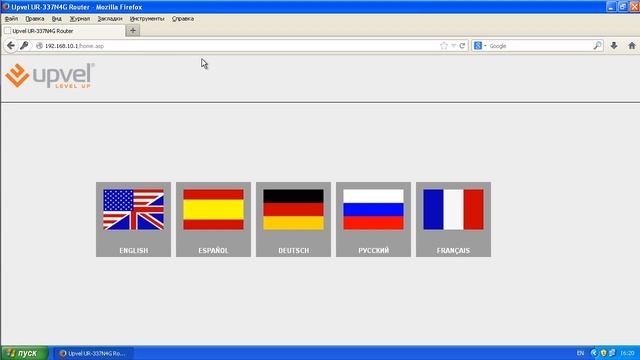Open a new tab with the plus button

tap(133, 31)
